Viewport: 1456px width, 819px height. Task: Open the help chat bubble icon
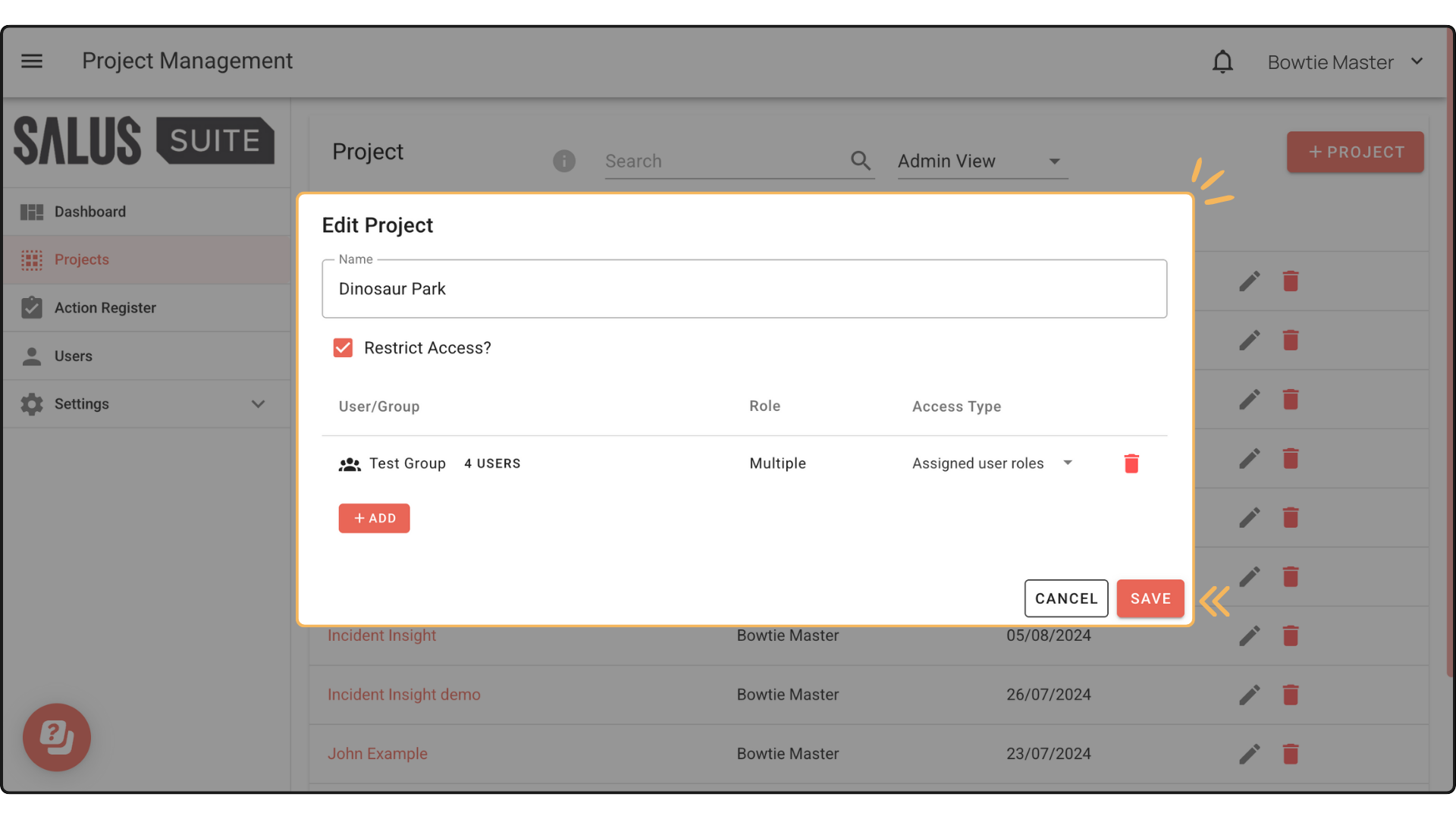57,737
